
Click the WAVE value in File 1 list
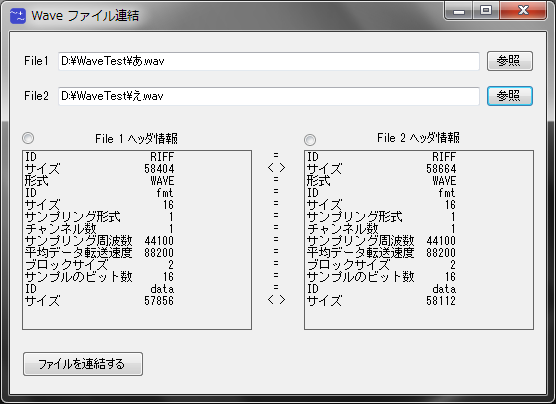162,181
